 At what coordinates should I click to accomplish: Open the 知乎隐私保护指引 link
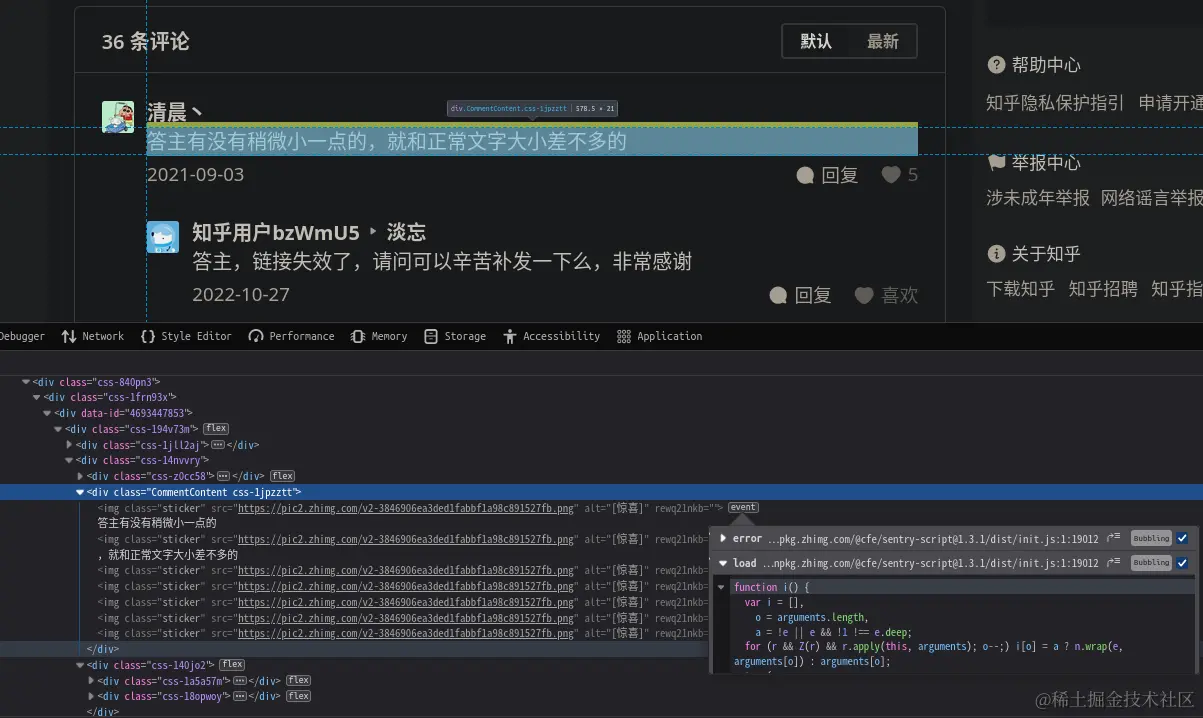1055,103
